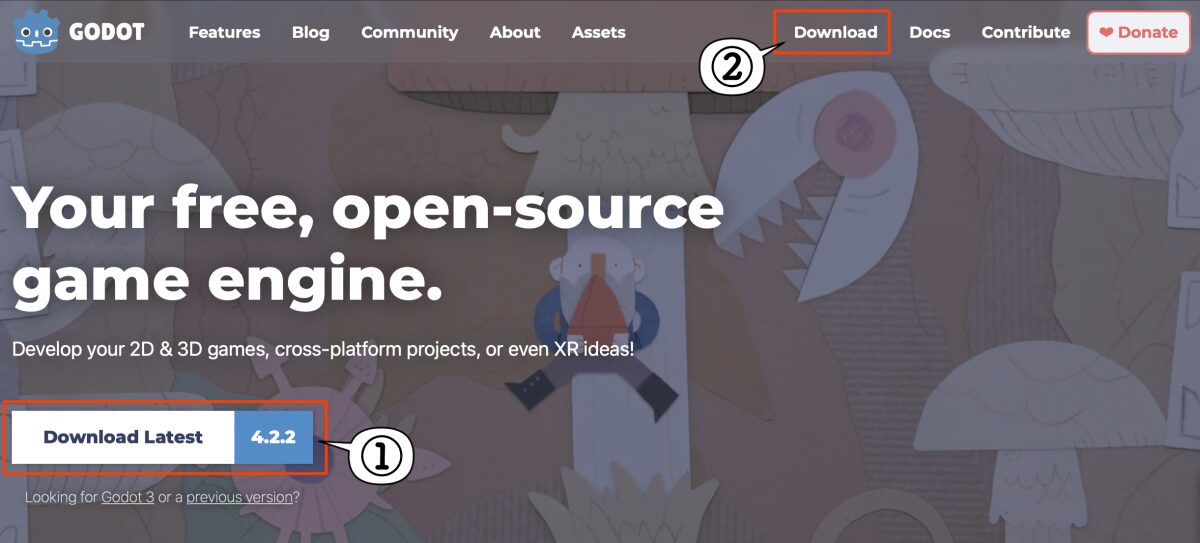Go to the Blog page

(310, 32)
